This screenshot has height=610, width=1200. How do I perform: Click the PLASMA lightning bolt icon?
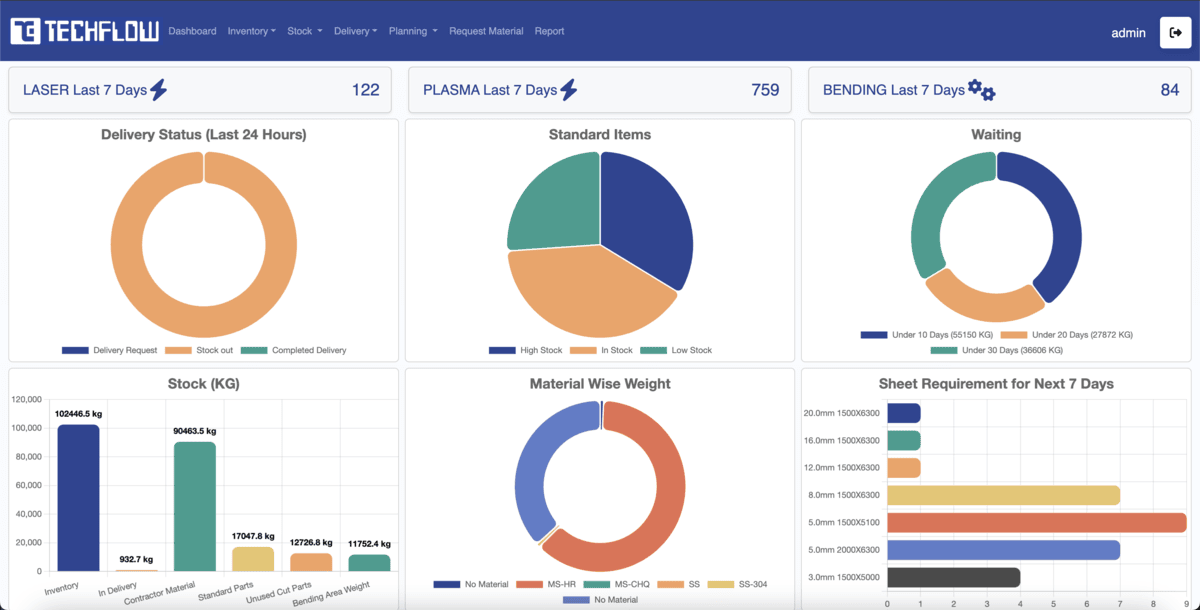[x=568, y=90]
